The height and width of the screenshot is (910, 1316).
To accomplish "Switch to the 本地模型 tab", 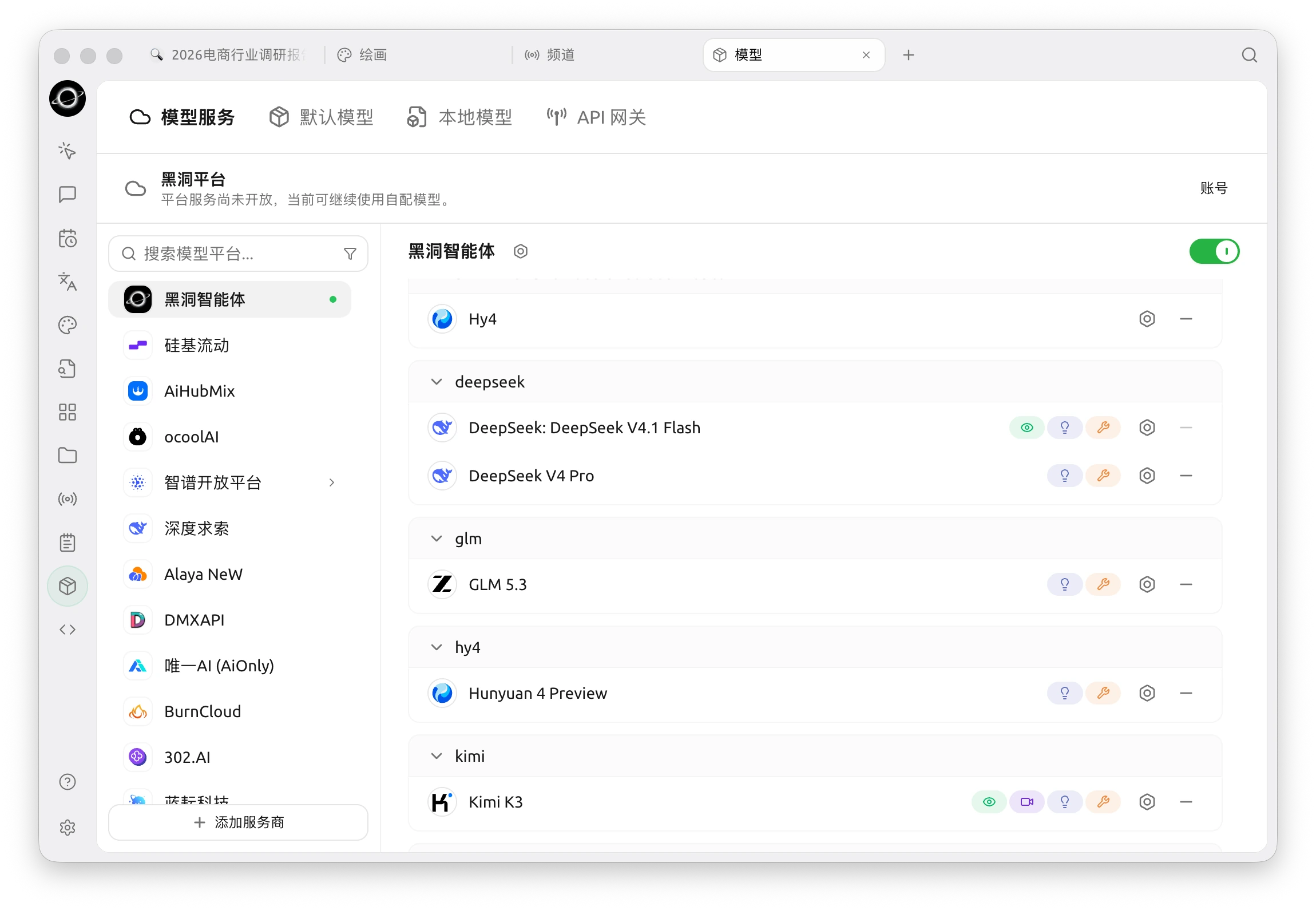I will pyautogui.click(x=459, y=117).
